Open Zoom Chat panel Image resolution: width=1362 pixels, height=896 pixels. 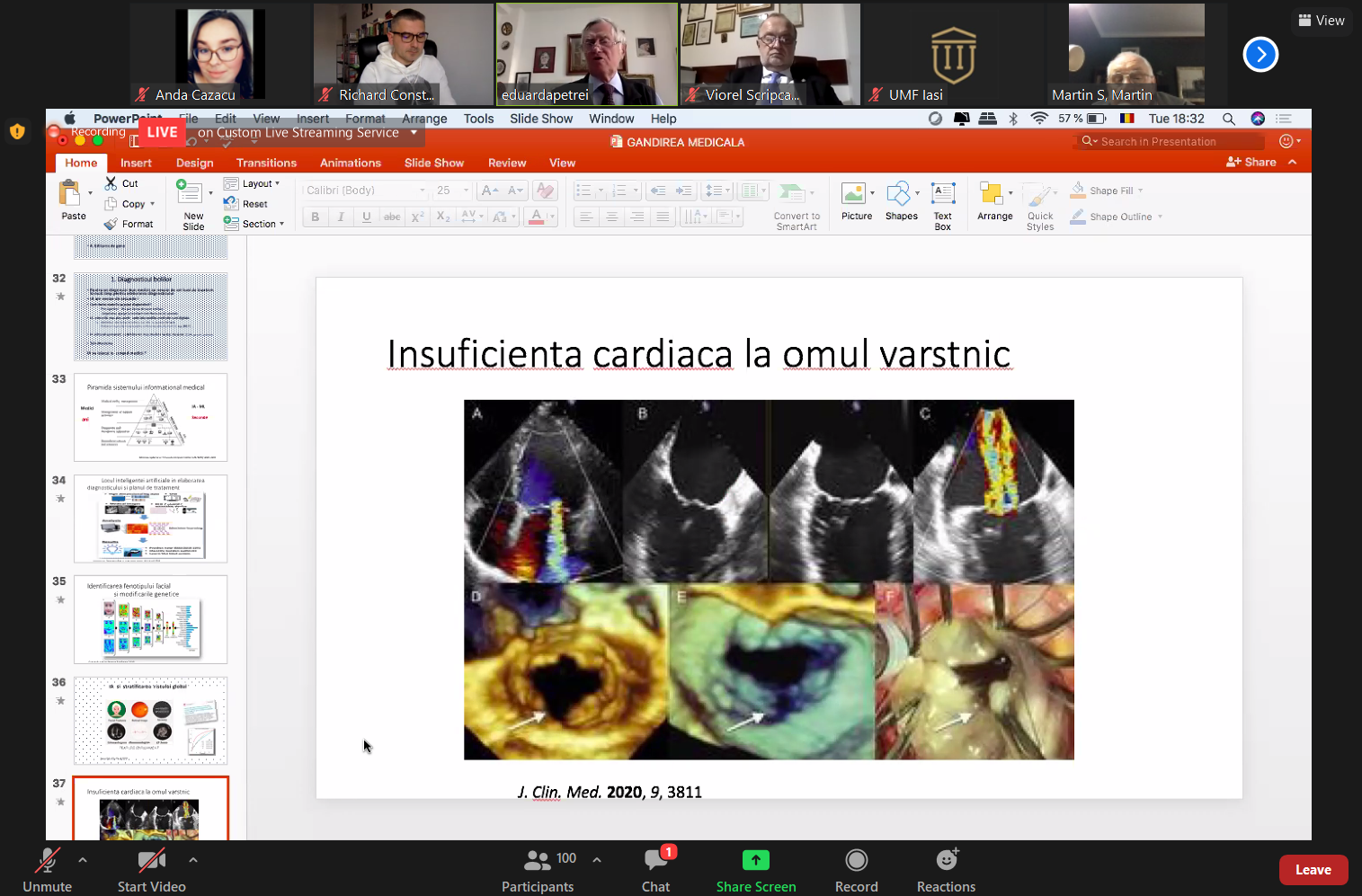tap(656, 871)
